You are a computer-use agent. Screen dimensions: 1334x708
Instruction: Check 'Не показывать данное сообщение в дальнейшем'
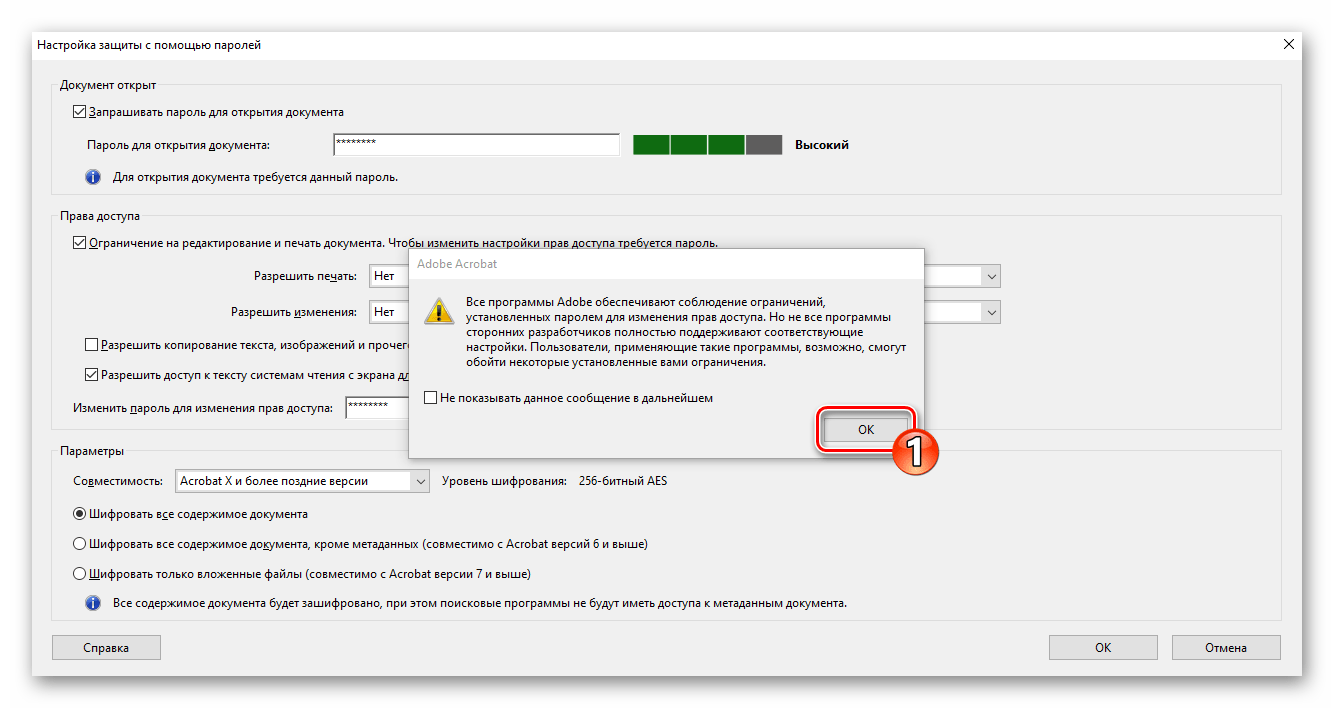pyautogui.click(x=428, y=397)
